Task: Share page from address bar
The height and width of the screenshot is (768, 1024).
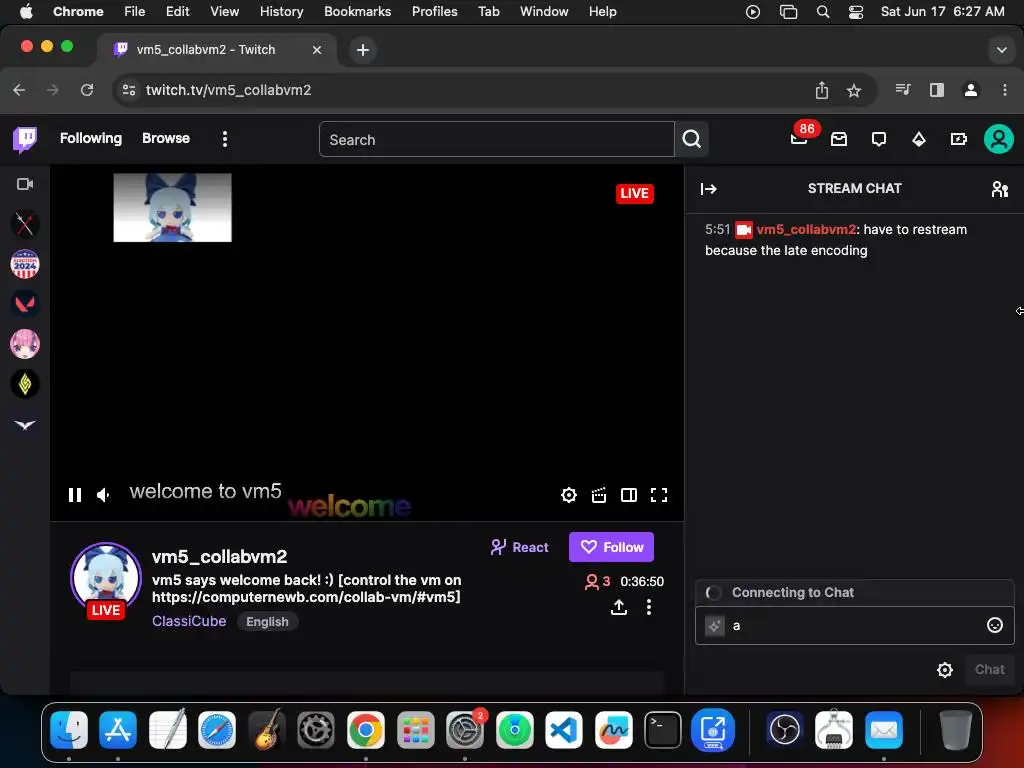Action: pos(822,90)
